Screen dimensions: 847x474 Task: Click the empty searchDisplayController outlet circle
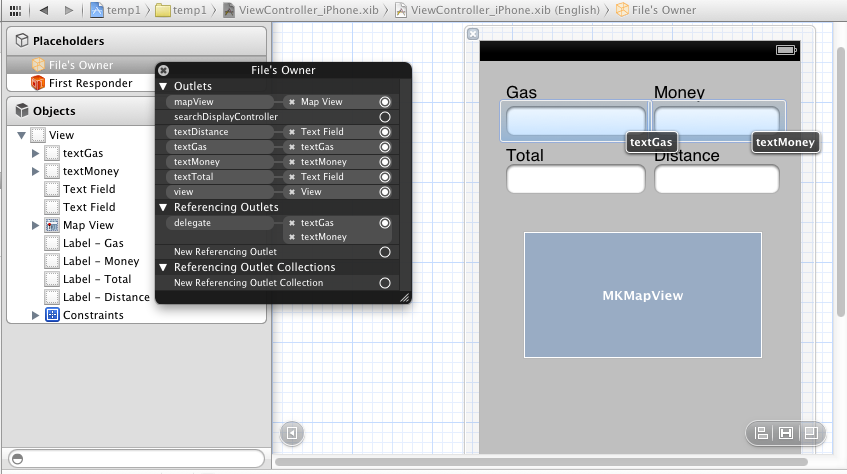tap(384, 117)
